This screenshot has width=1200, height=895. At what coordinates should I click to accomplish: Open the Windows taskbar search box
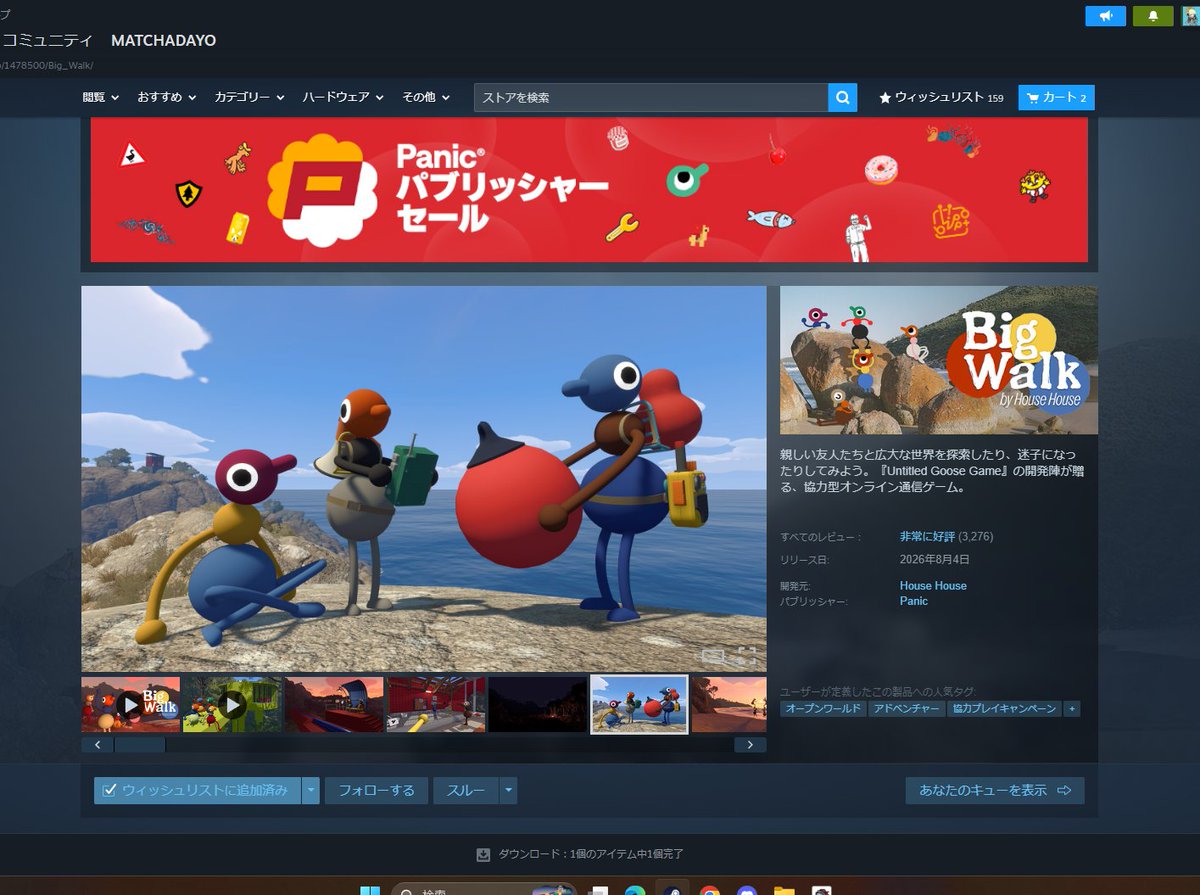click(x=483, y=890)
